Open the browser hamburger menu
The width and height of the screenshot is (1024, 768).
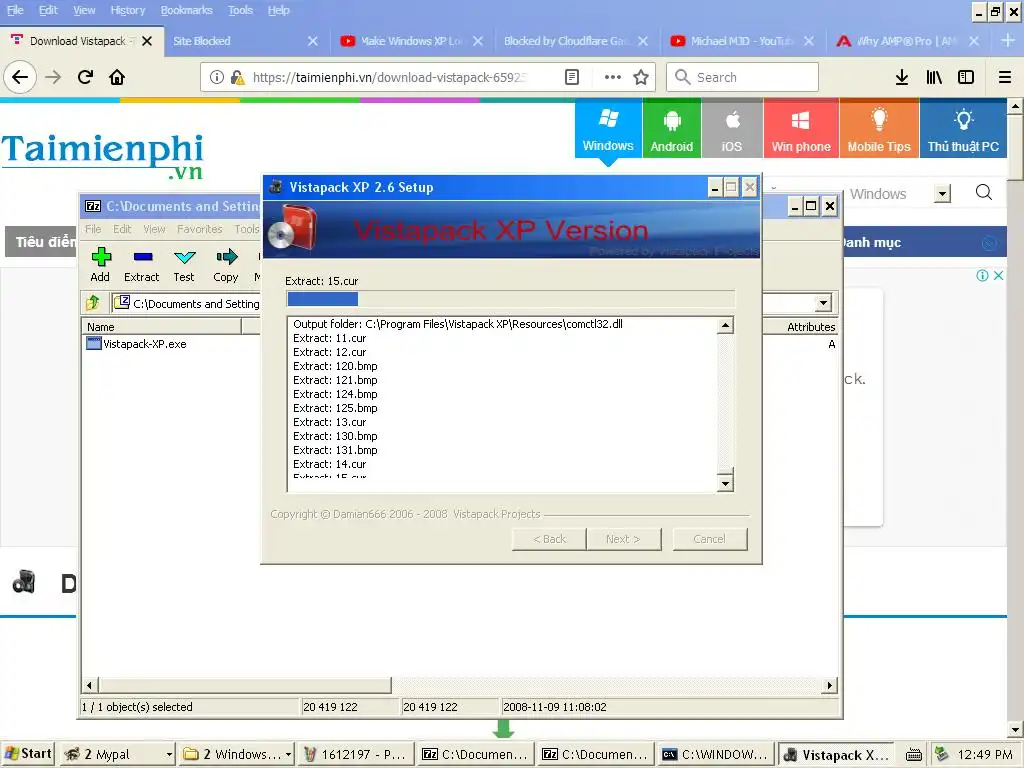click(1005, 78)
